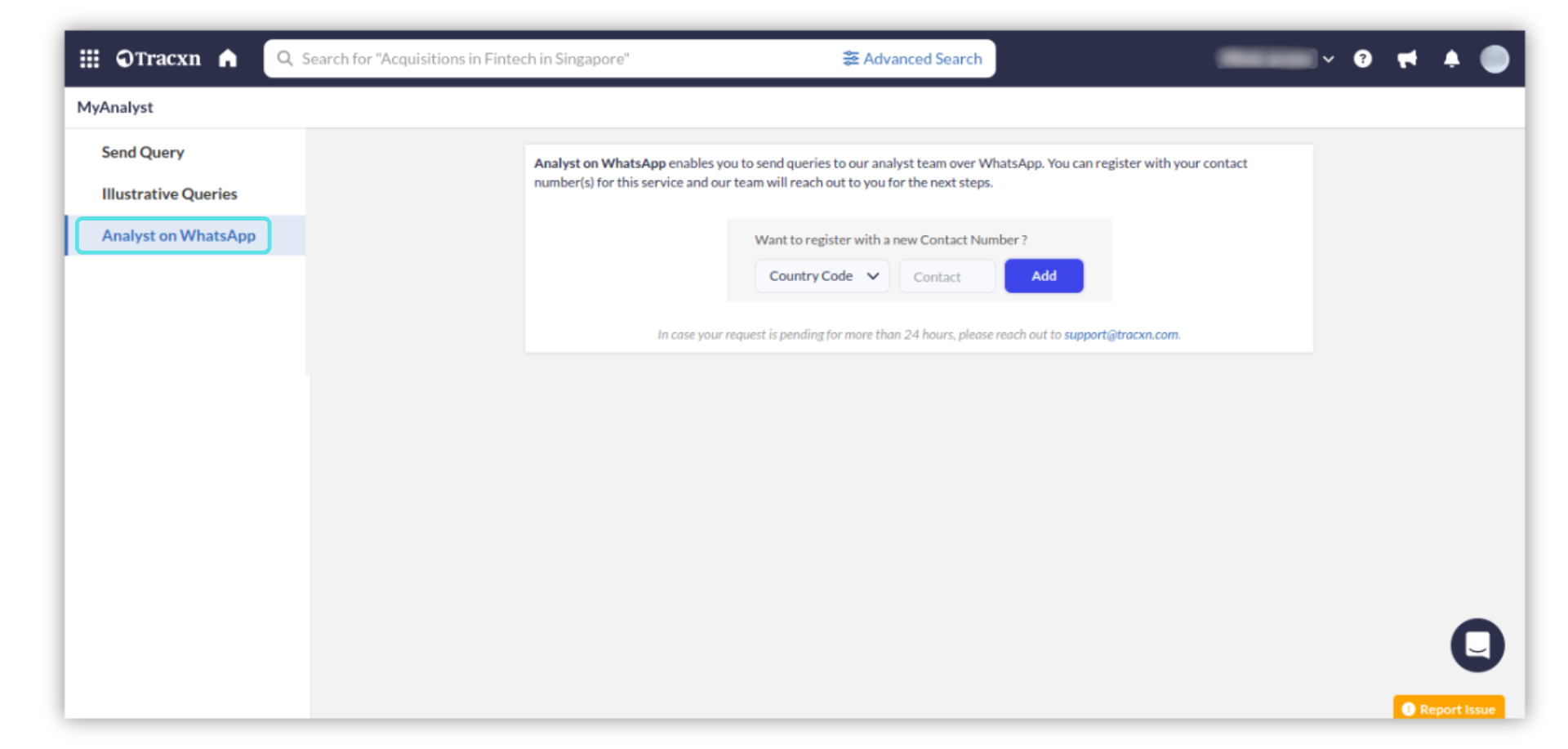Click the magnifier icon in the search bar
The width and height of the screenshot is (1568, 749).
pyautogui.click(x=285, y=59)
